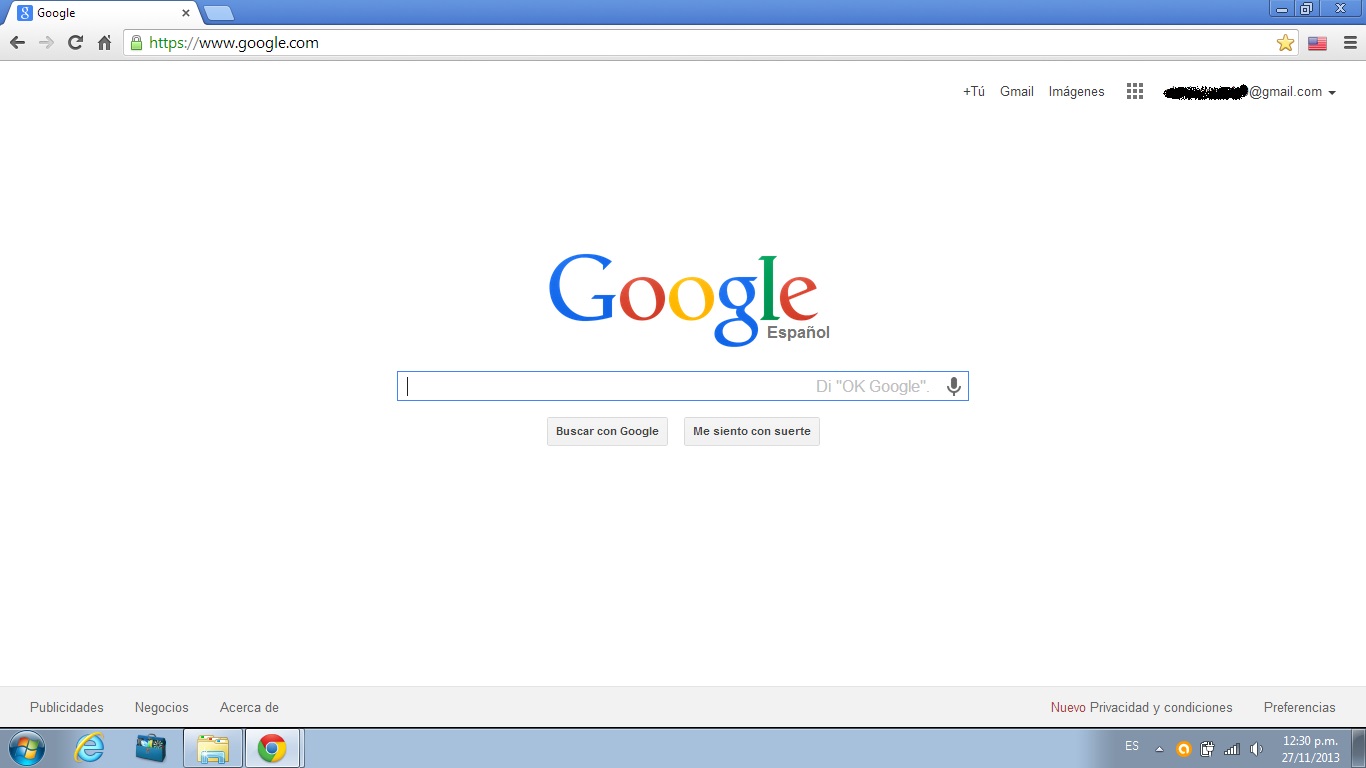Go back using the browser back arrow
Viewport: 1366px width, 768px height.
17,43
